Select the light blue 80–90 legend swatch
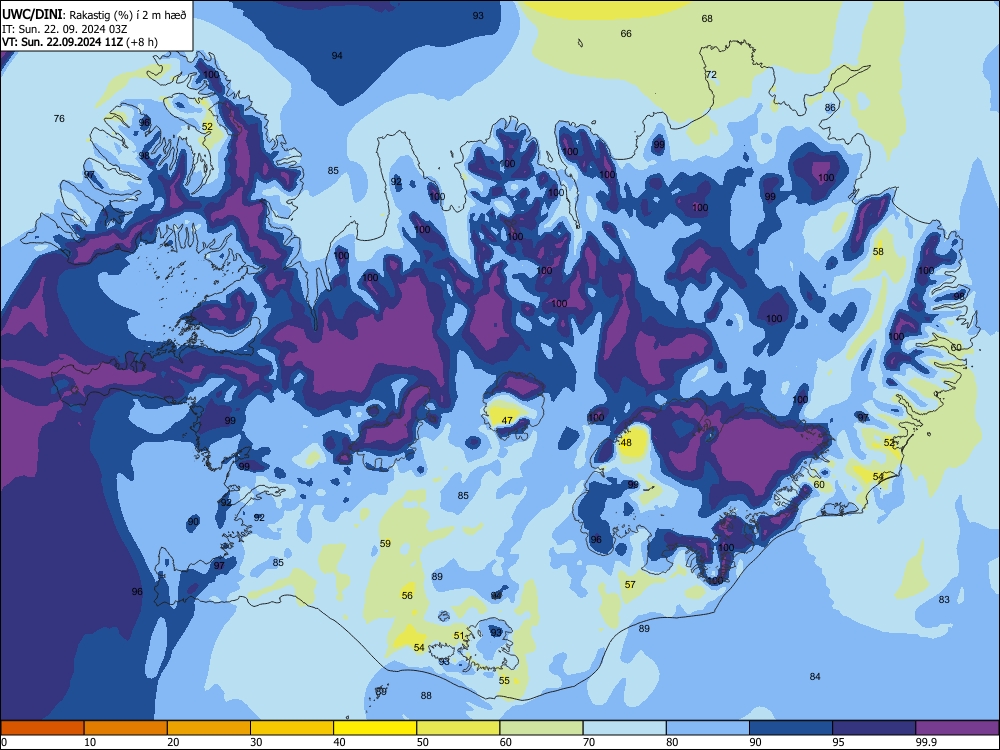 coord(707,728)
